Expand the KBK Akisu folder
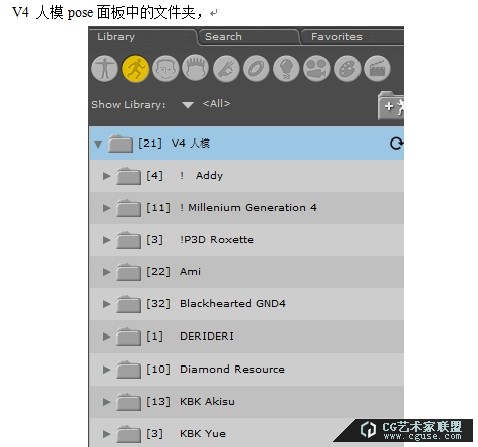 click(106, 402)
